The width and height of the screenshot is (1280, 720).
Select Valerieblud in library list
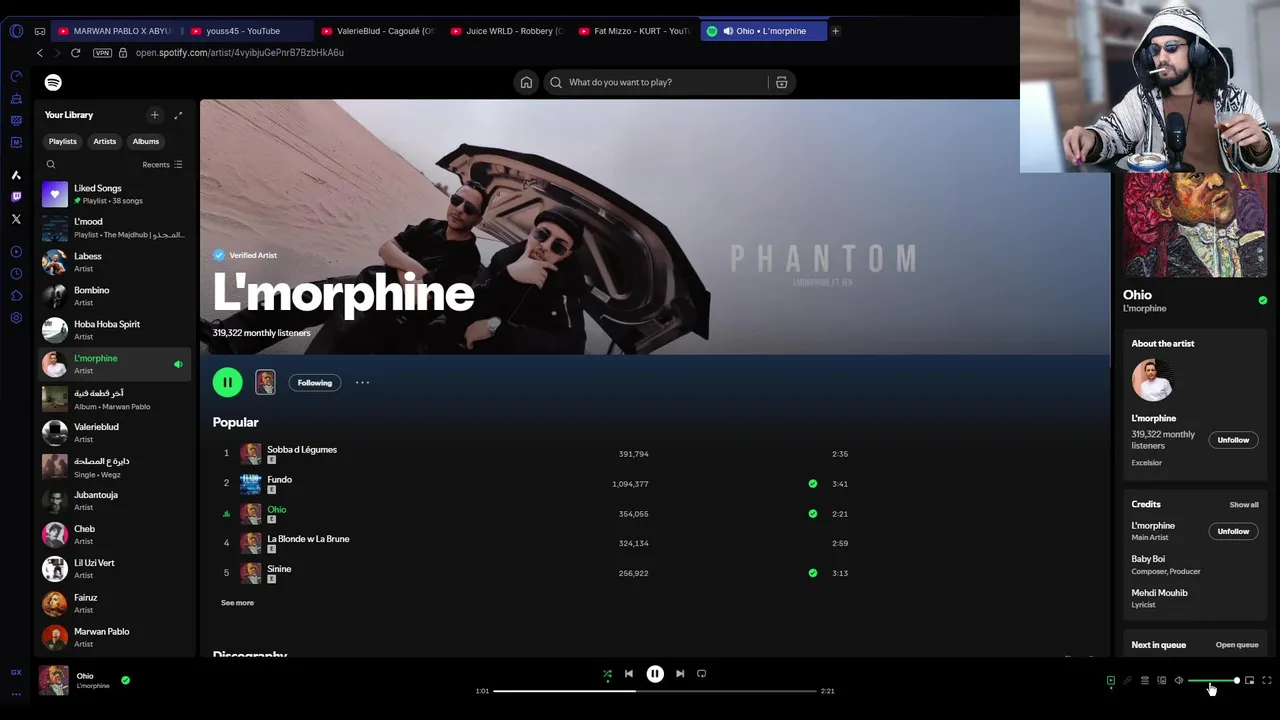pyautogui.click(x=115, y=433)
